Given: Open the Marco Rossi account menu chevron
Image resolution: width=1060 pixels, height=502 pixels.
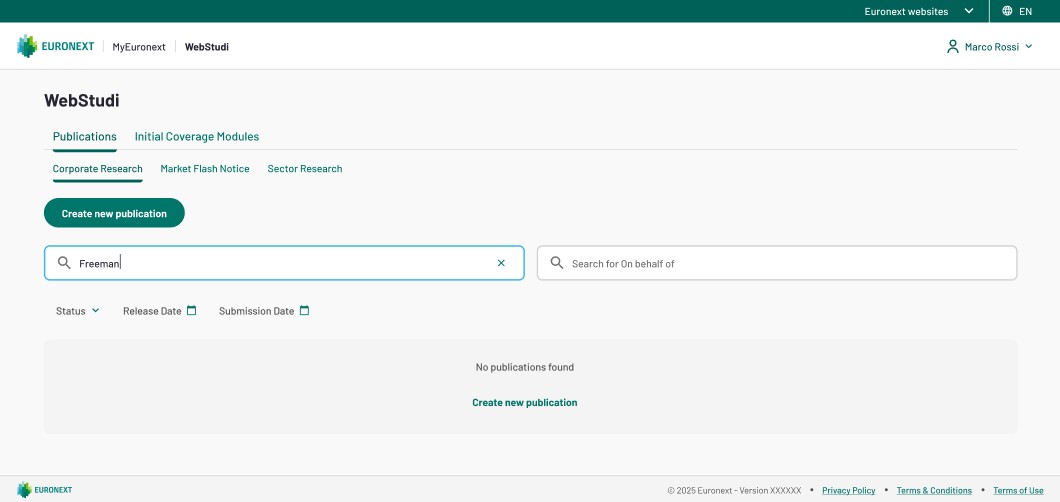Looking at the screenshot, I should click(1029, 47).
